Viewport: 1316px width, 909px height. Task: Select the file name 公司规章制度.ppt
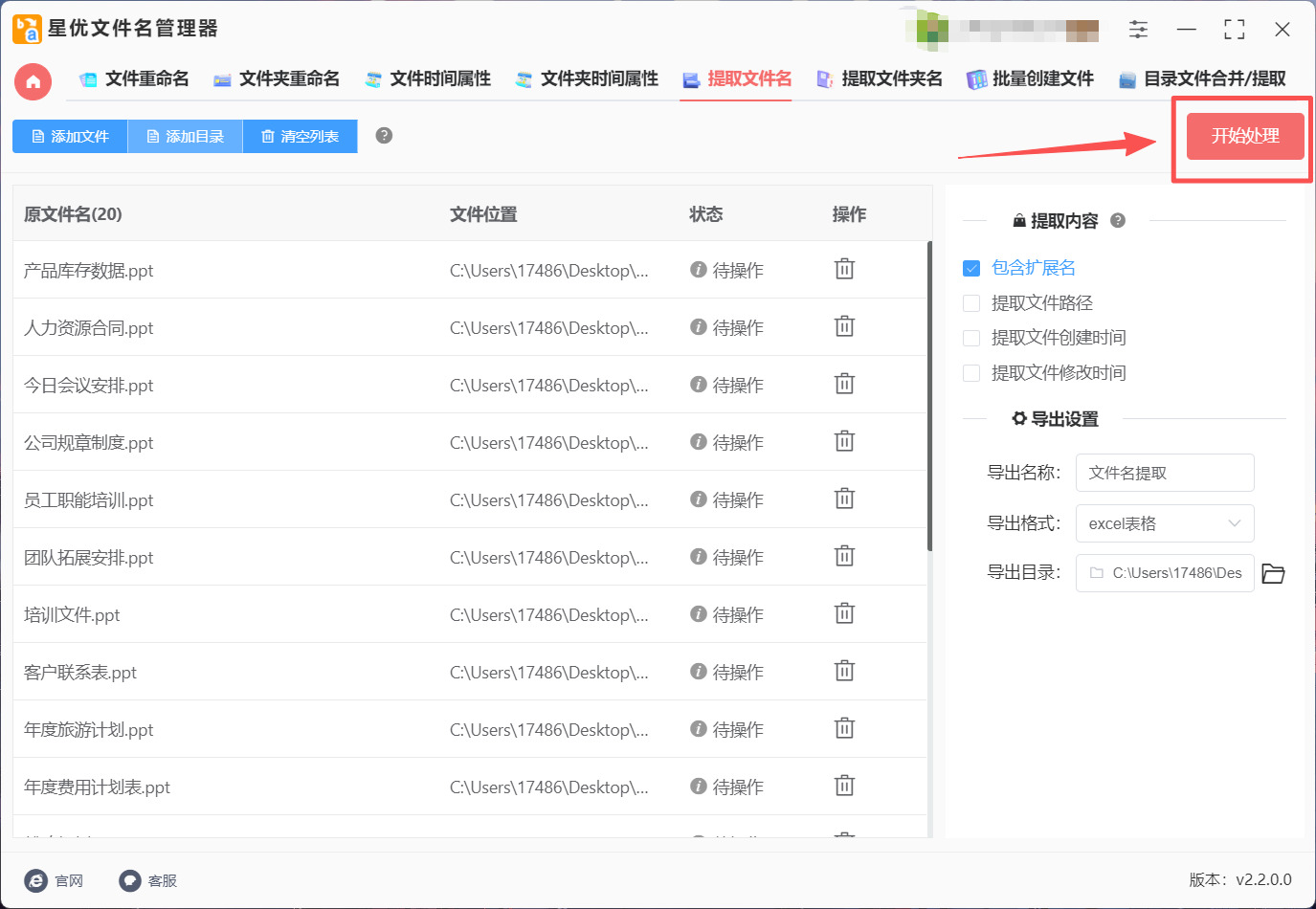(88, 443)
